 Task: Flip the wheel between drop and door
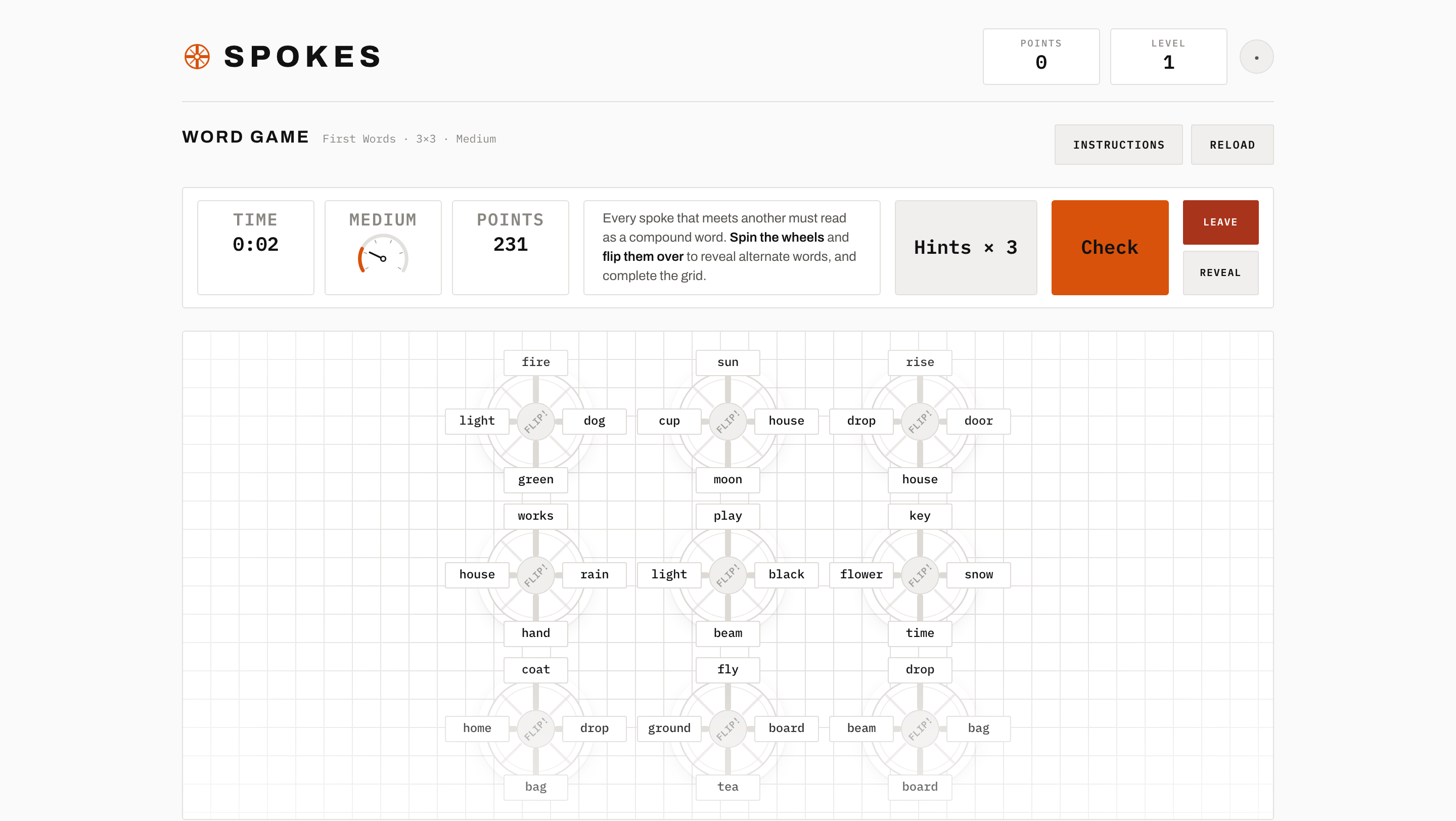[920, 422]
